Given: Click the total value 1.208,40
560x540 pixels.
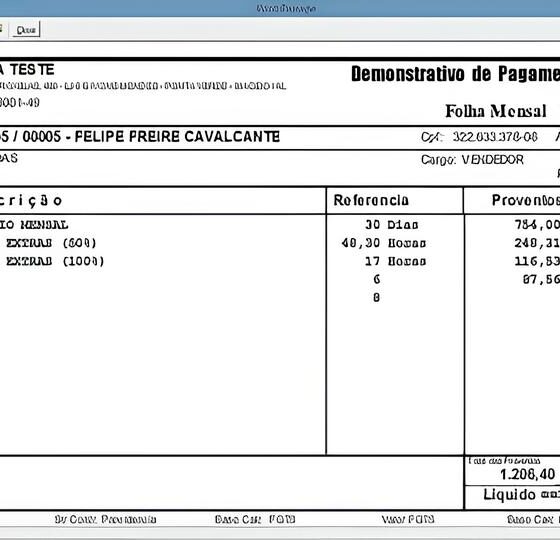Looking at the screenshot, I should (528, 474).
